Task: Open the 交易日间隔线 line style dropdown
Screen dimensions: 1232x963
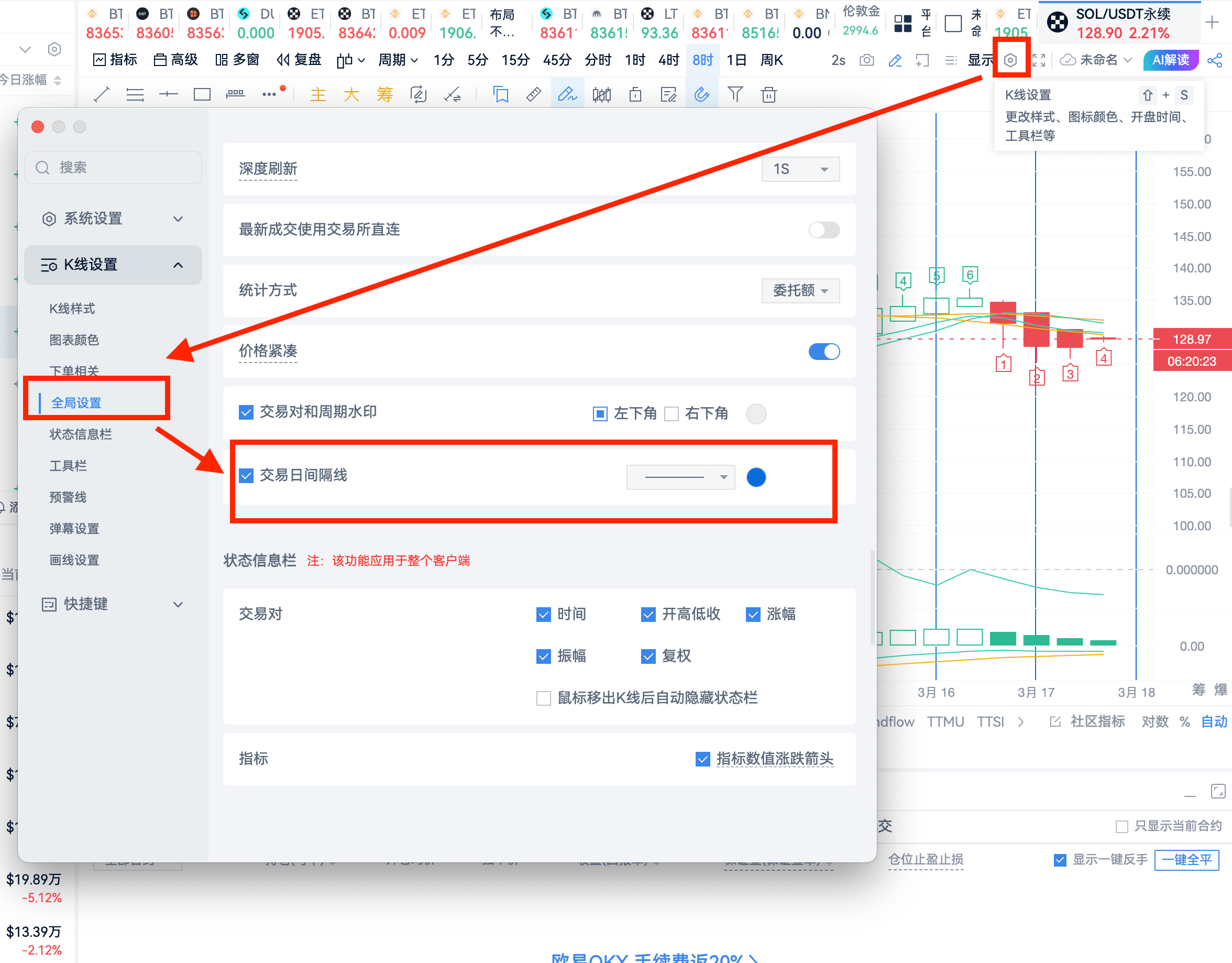Action: pos(680,477)
